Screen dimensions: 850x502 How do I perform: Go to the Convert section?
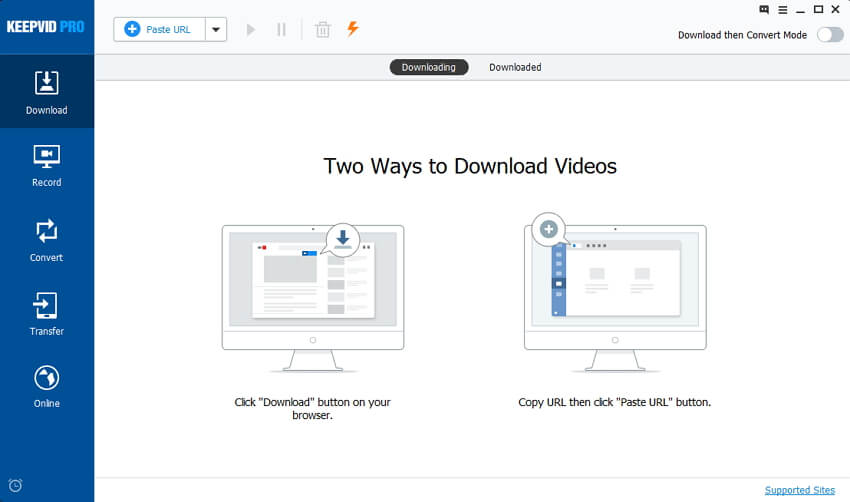pyautogui.click(x=47, y=240)
